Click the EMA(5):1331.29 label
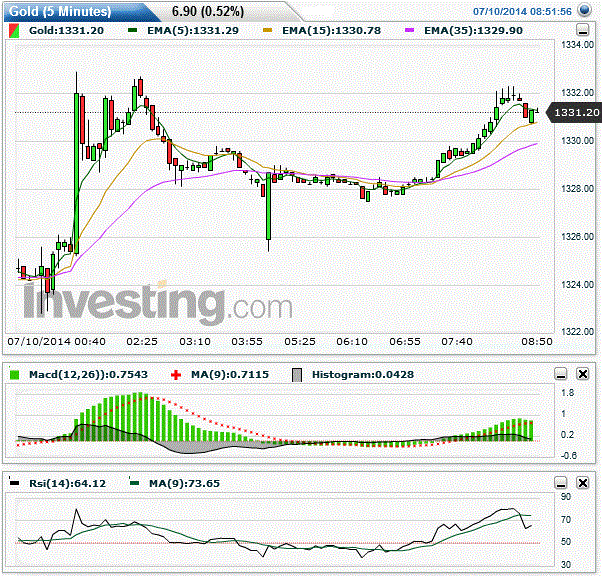The height and width of the screenshot is (576, 602). pyautogui.click(x=193, y=30)
